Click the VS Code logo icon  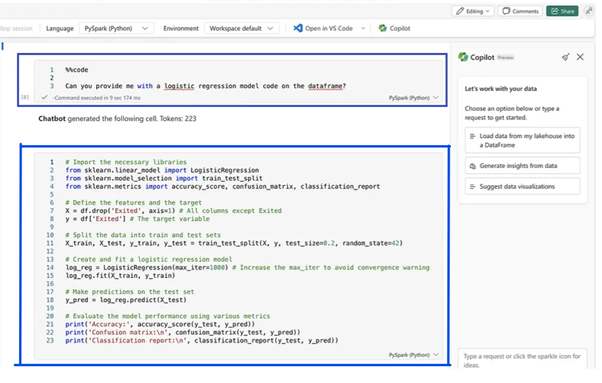[298, 28]
